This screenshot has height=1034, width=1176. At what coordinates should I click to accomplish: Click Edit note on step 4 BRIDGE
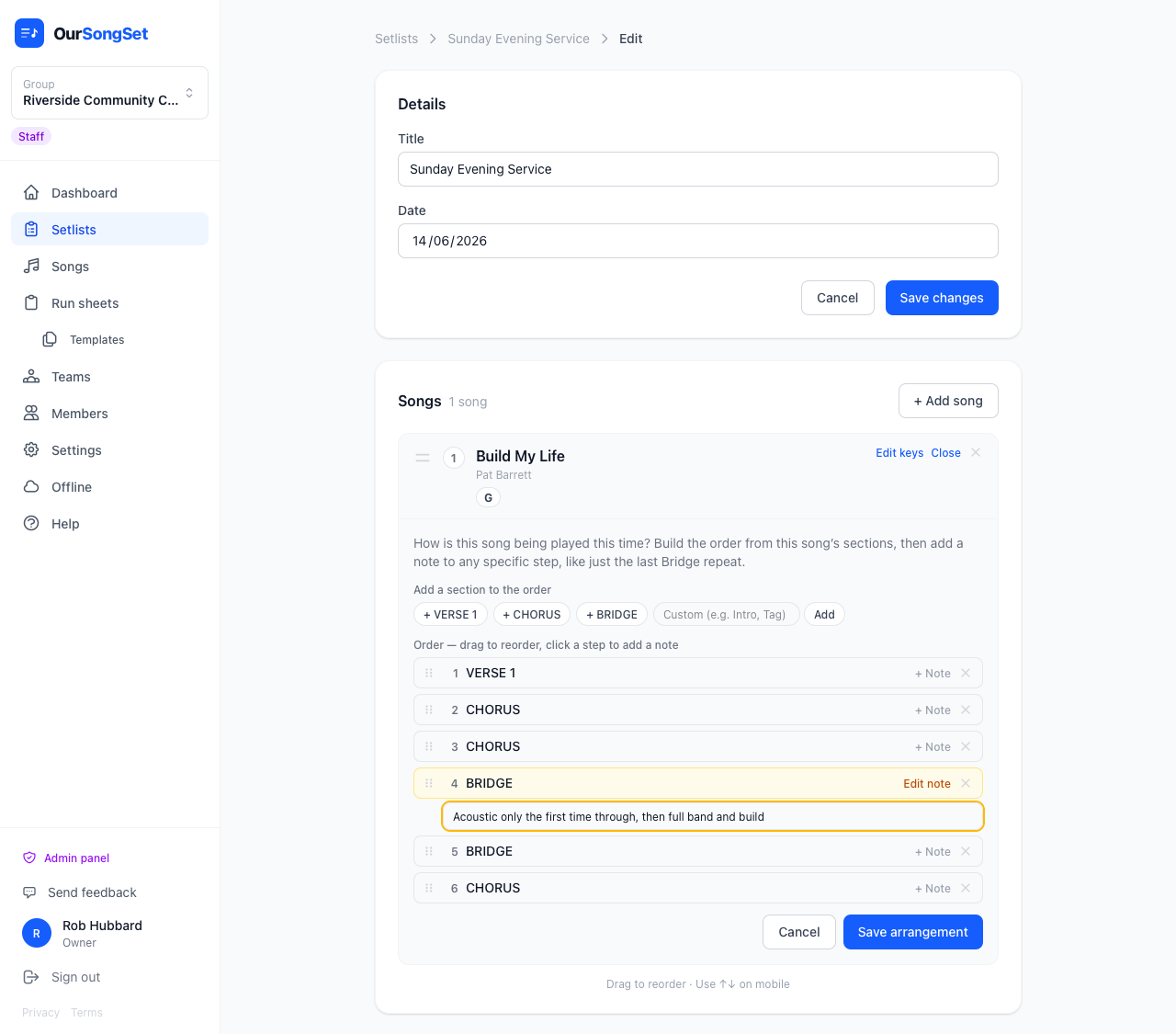(x=927, y=784)
